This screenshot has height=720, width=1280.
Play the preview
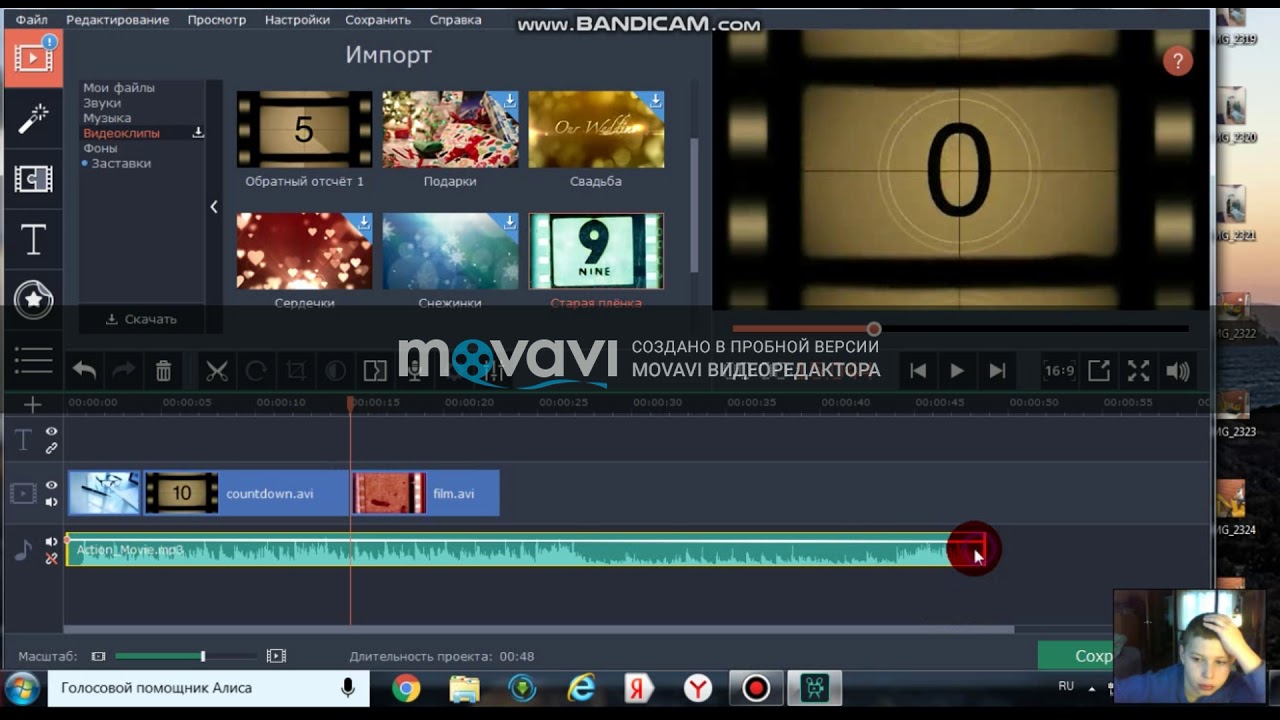(x=957, y=371)
